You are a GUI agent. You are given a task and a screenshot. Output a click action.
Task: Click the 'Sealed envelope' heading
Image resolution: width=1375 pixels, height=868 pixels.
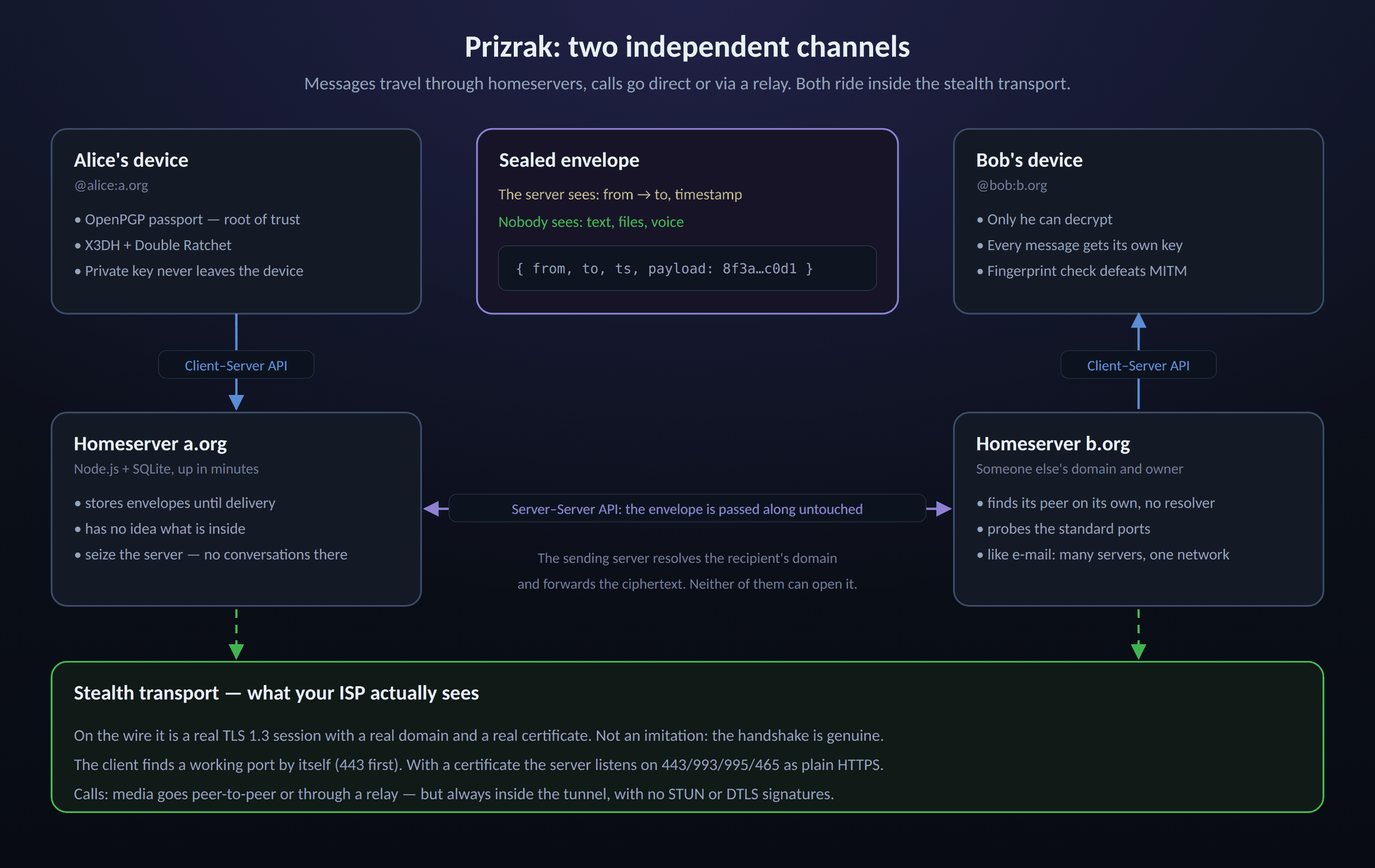[x=569, y=160]
